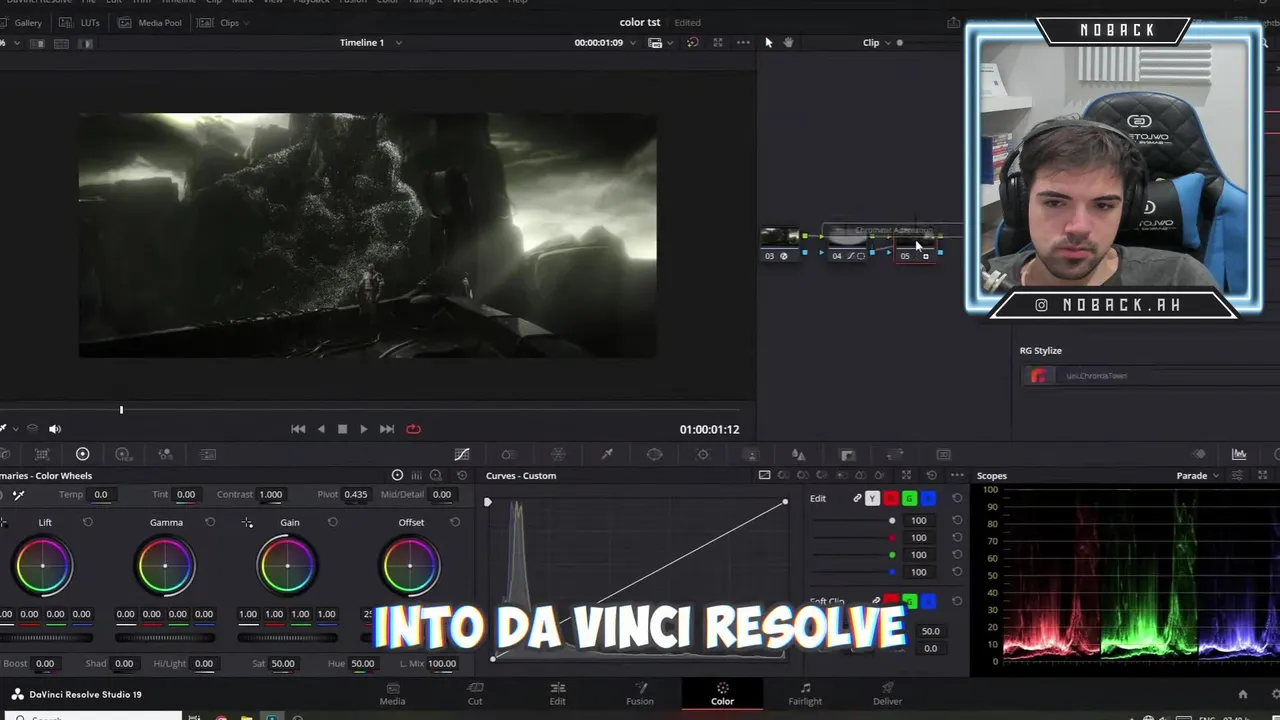1280x720 pixels.
Task: Select node 05 in the node graph
Action: pyautogui.click(x=914, y=243)
